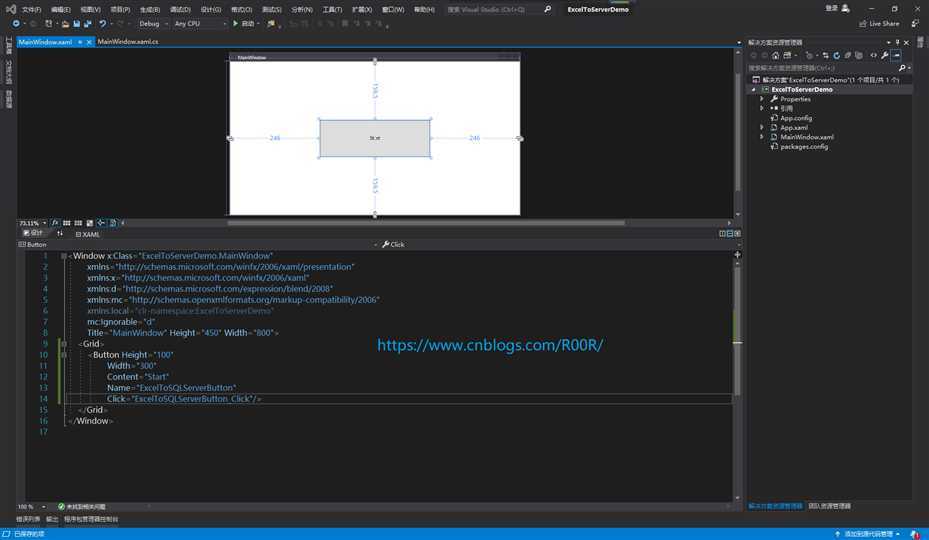Toggle the disable project code icon
The height and width of the screenshot is (540, 929).
[113, 223]
